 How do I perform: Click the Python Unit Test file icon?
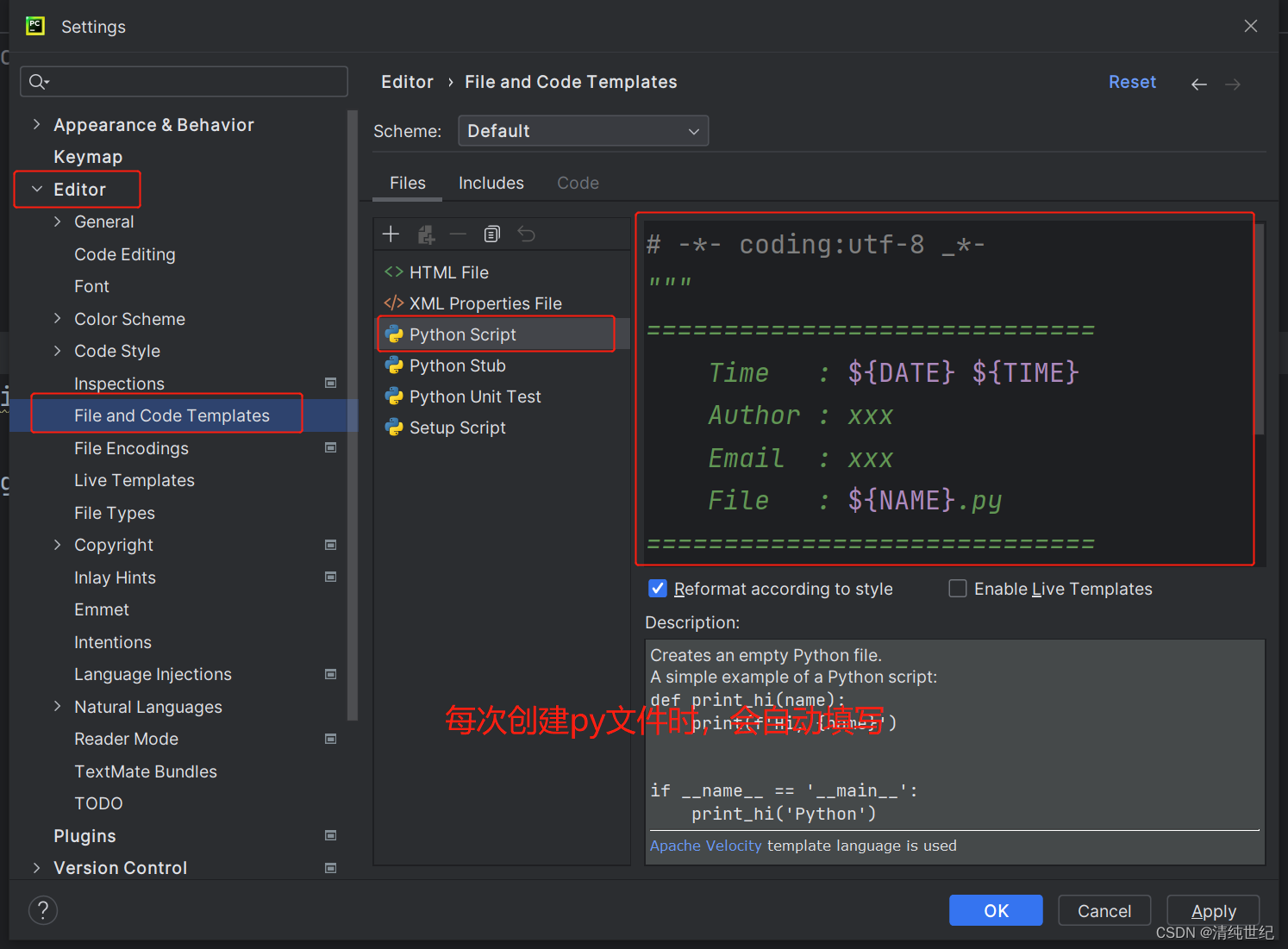pos(394,396)
